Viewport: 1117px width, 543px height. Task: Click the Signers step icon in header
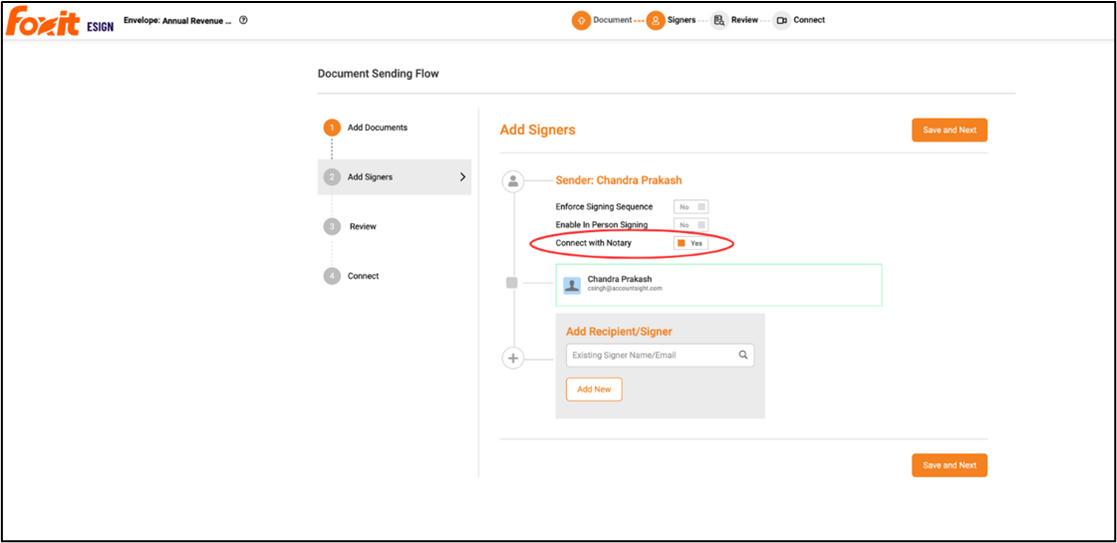(x=655, y=21)
